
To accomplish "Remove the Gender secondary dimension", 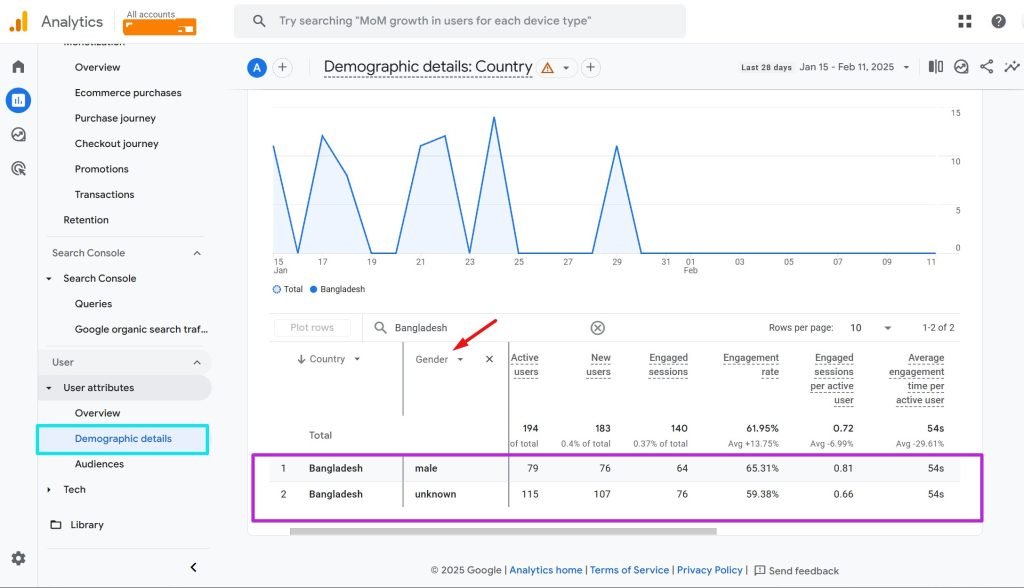I will 489,359.
